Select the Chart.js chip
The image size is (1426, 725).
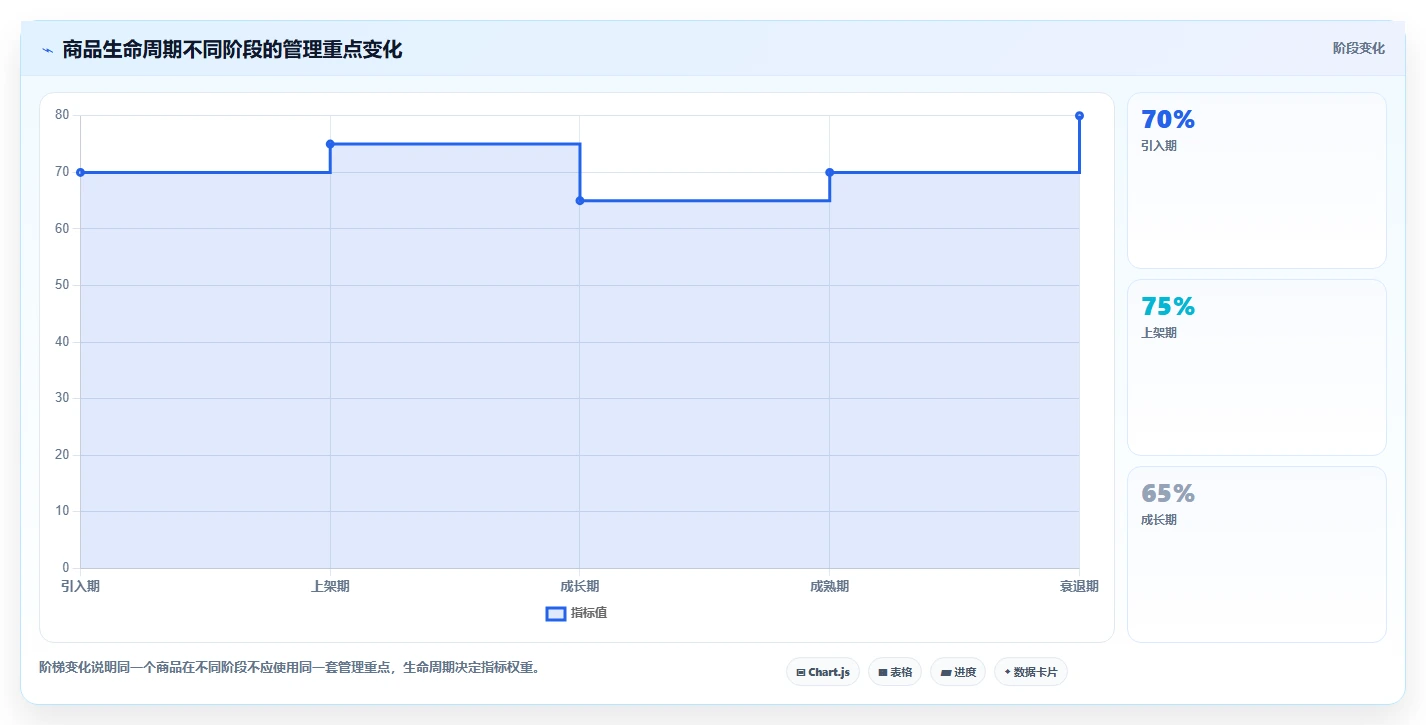(823, 672)
